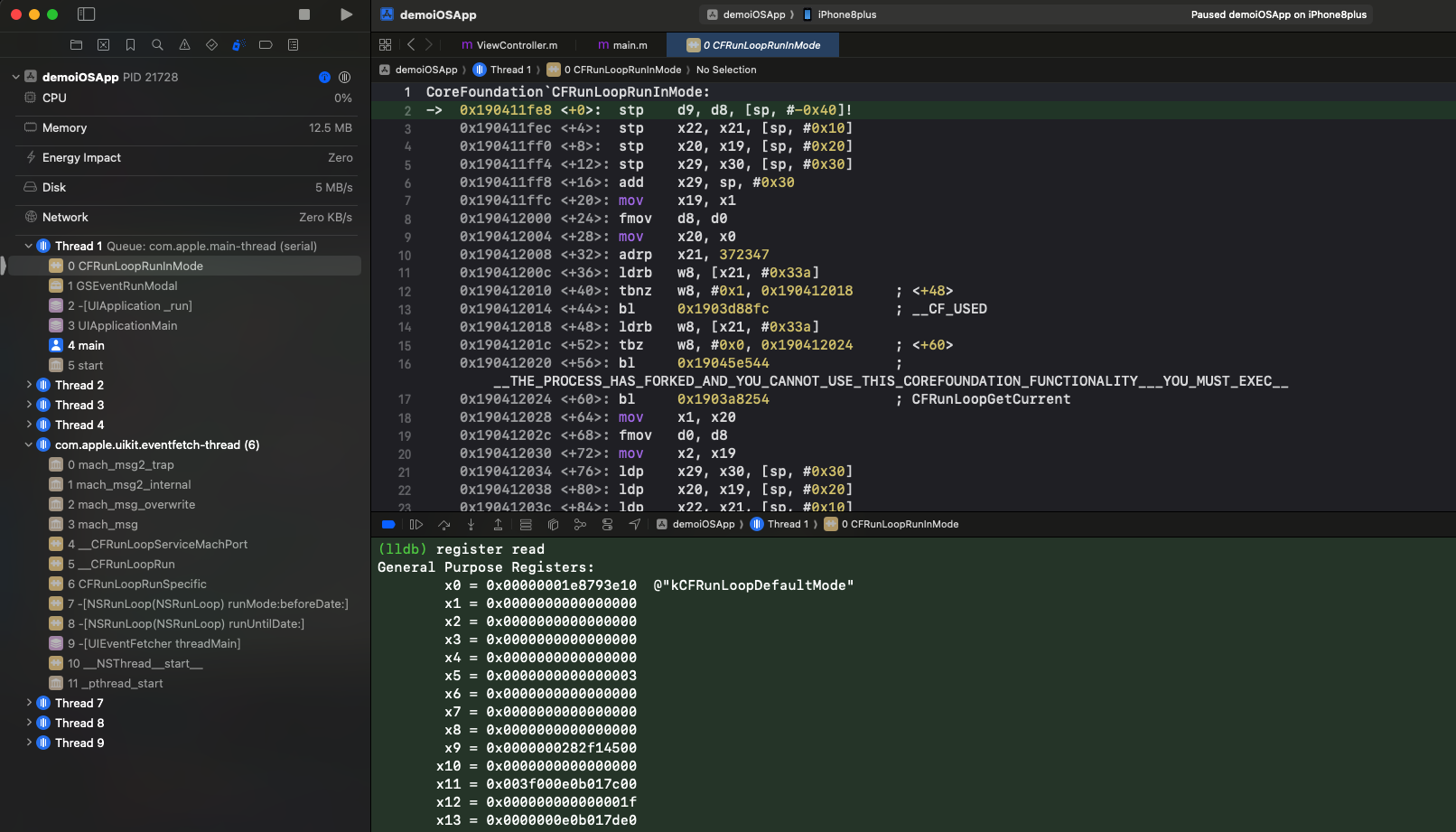
Task: Click the Run (play) button
Action: pyautogui.click(x=346, y=14)
